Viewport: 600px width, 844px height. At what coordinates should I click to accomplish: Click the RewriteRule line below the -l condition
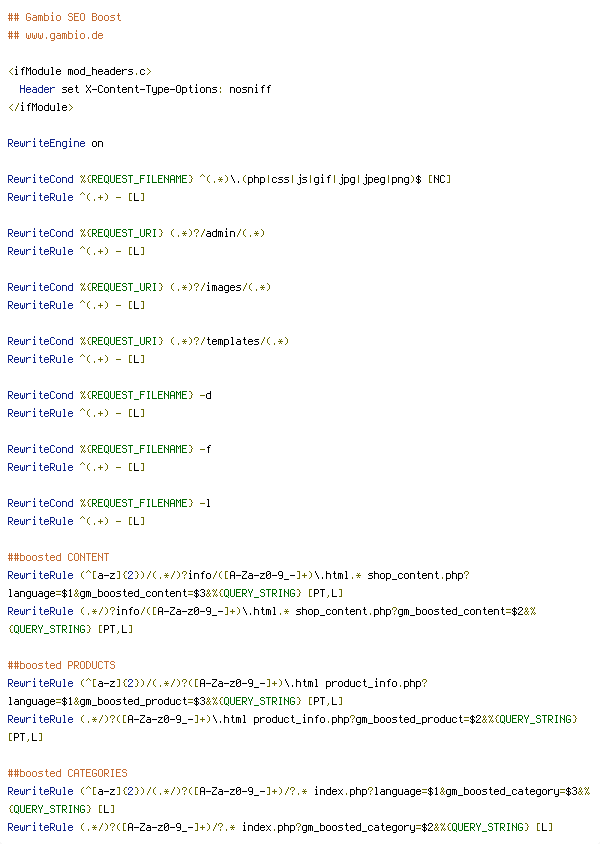pyautogui.click(x=76, y=521)
